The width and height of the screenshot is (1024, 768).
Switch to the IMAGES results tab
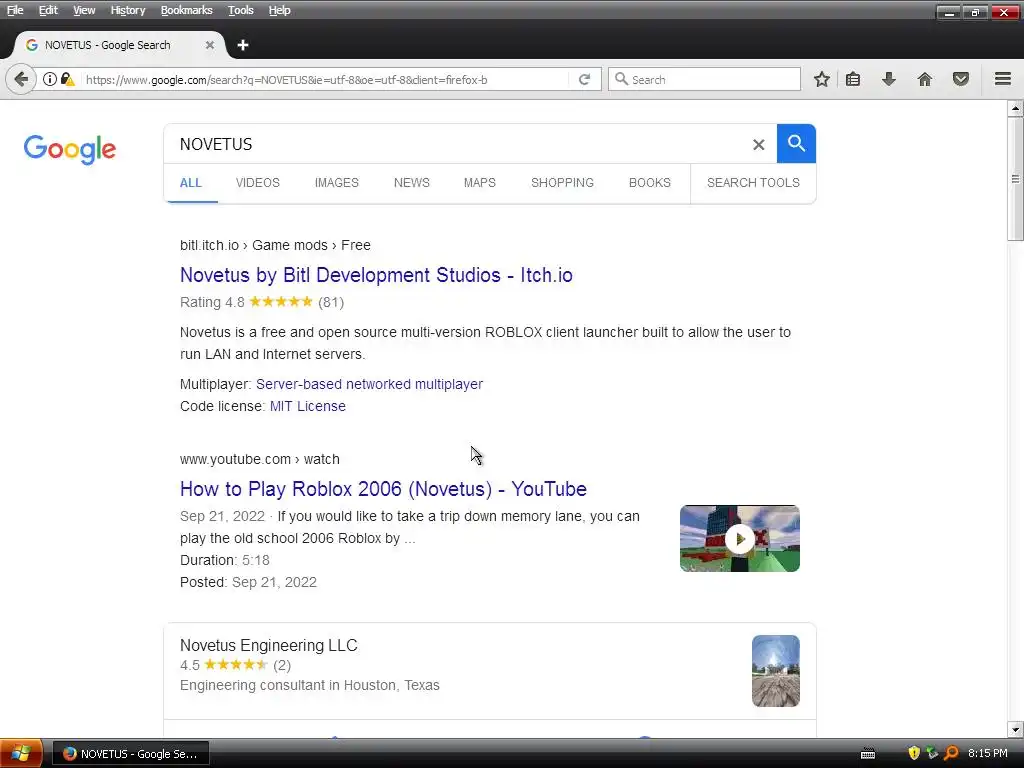[336, 183]
